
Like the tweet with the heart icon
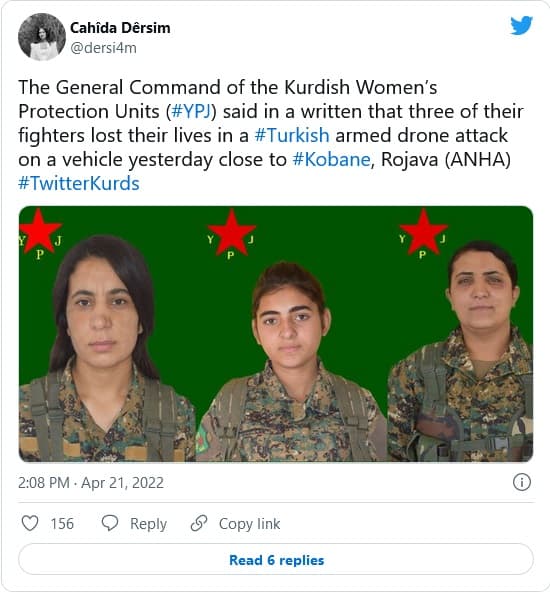pyautogui.click(x=30, y=524)
